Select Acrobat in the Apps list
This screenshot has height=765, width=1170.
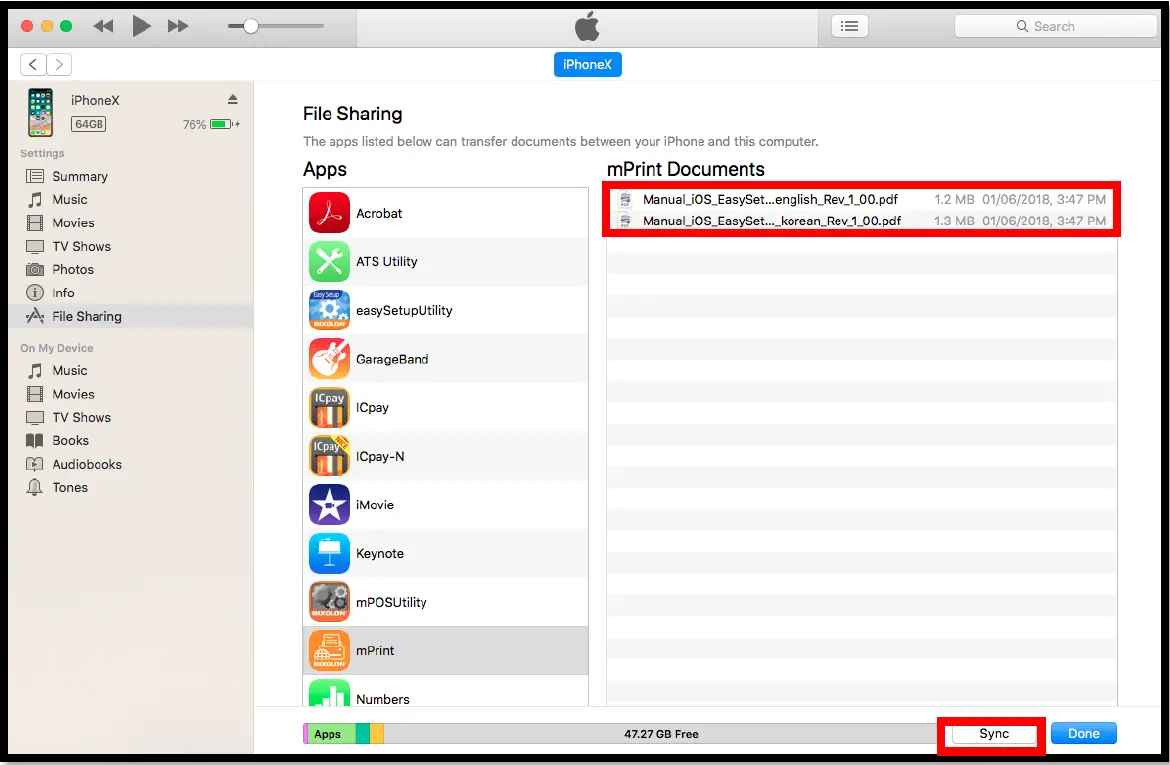(x=330, y=212)
